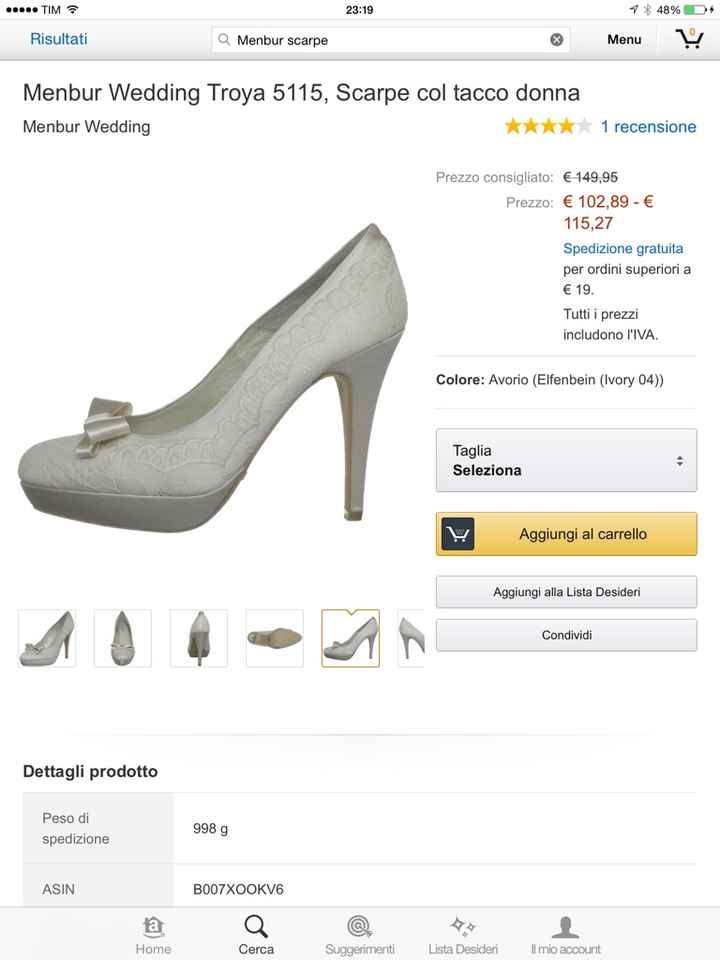Clear the search field with the X icon
The width and height of the screenshot is (720, 960).
coord(556,40)
